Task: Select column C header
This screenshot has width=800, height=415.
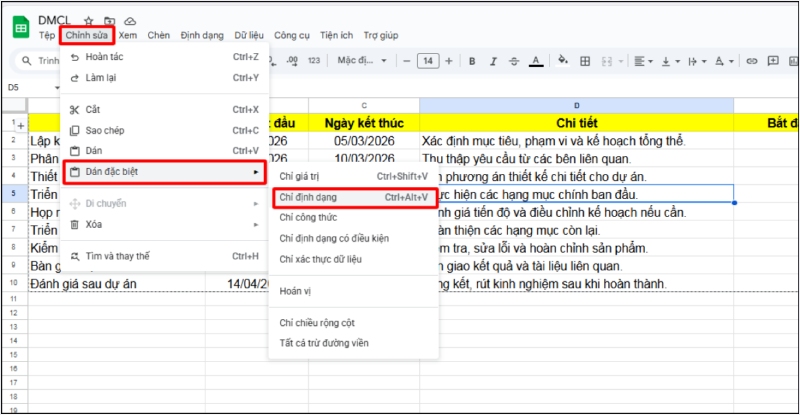Action: click(364, 105)
